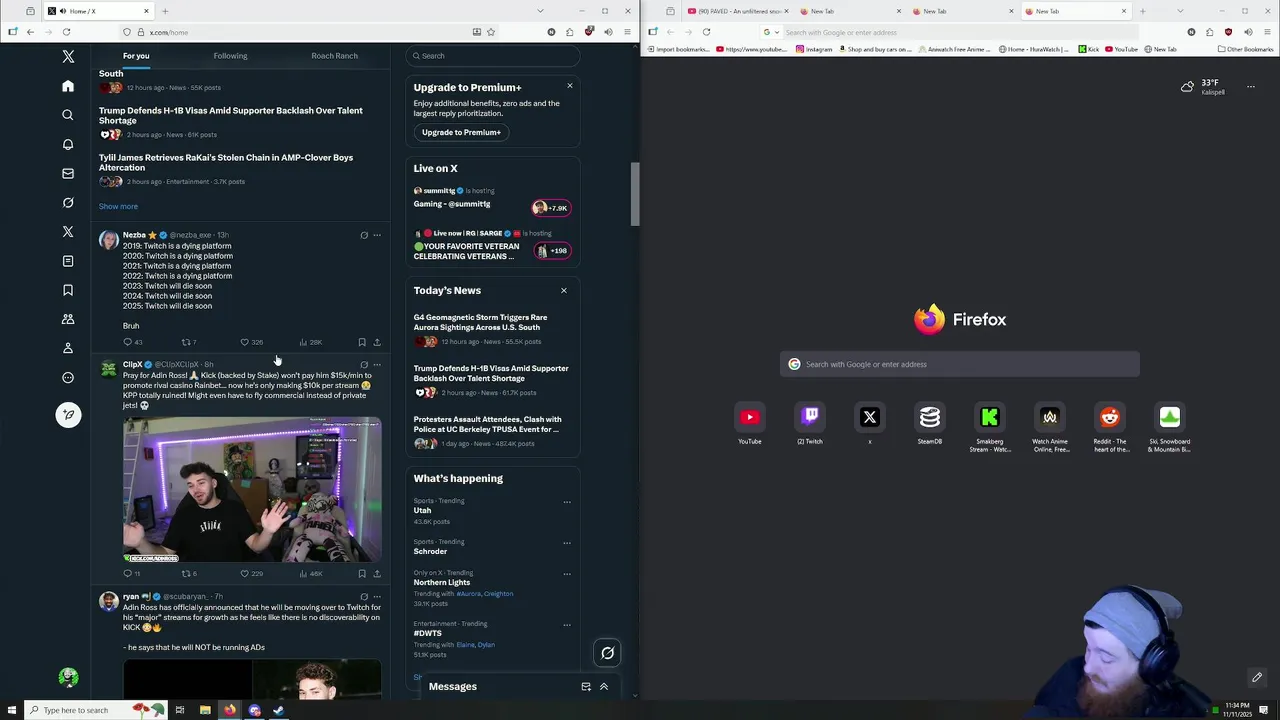Open more options on Nezba's post

[377, 235]
